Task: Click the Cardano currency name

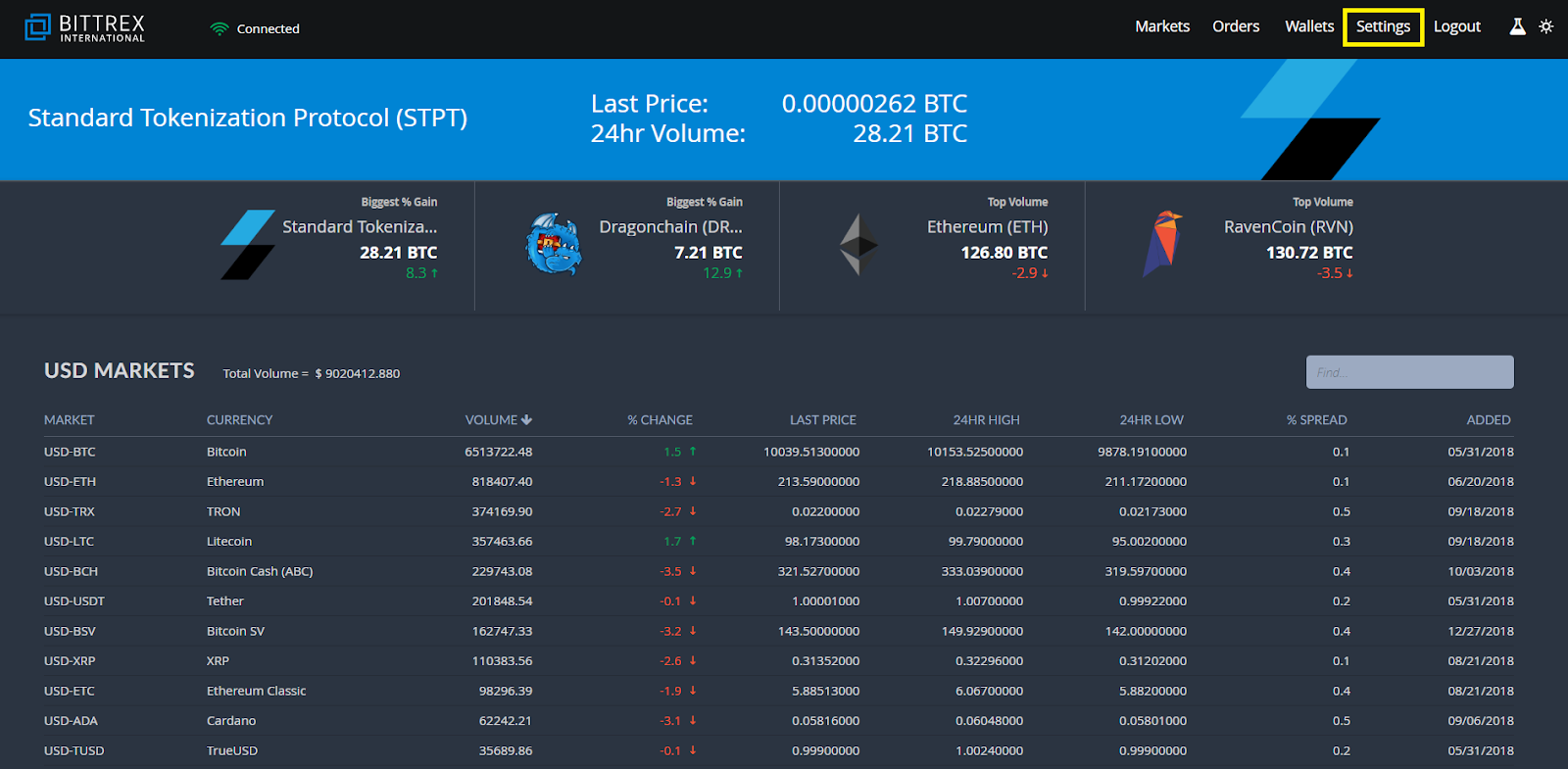Action: [231, 721]
